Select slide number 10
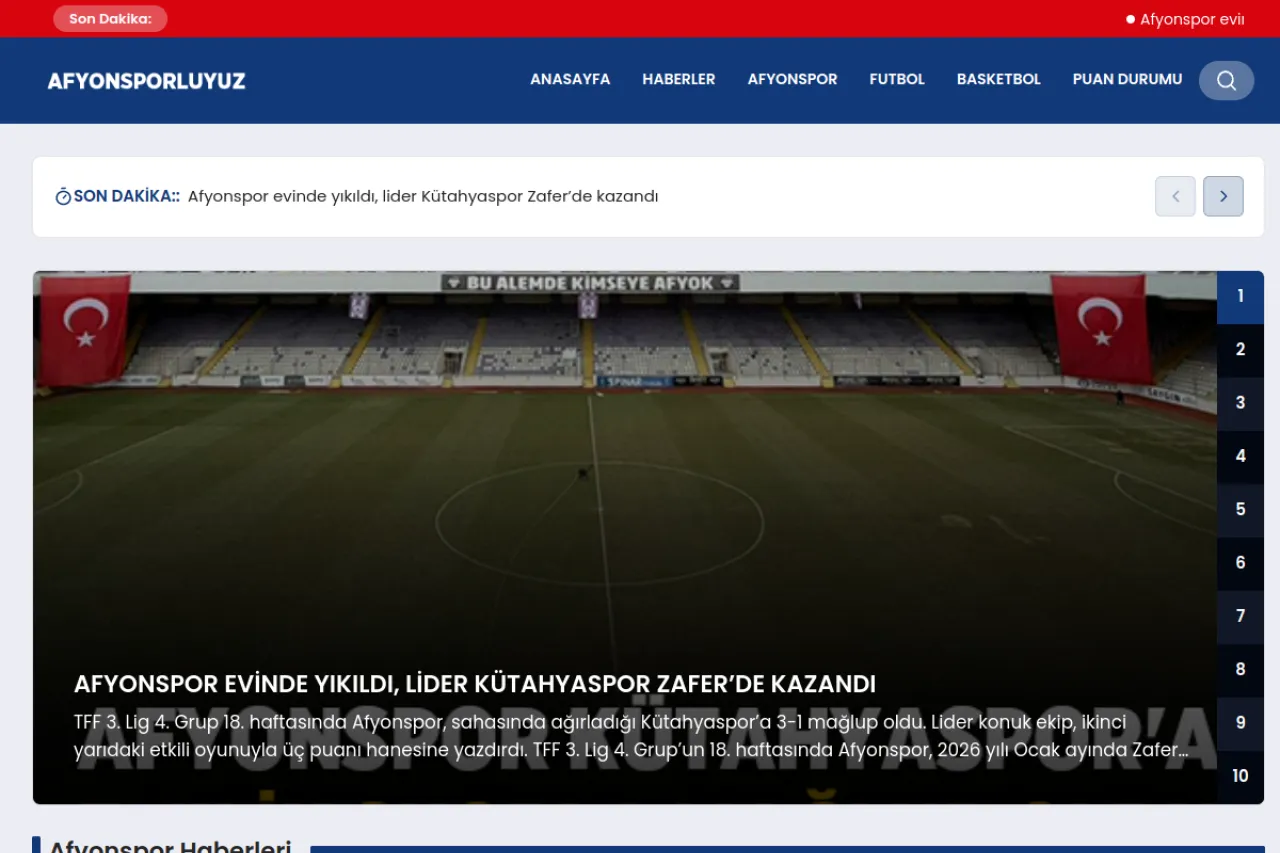This screenshot has width=1280, height=853. (x=1240, y=776)
